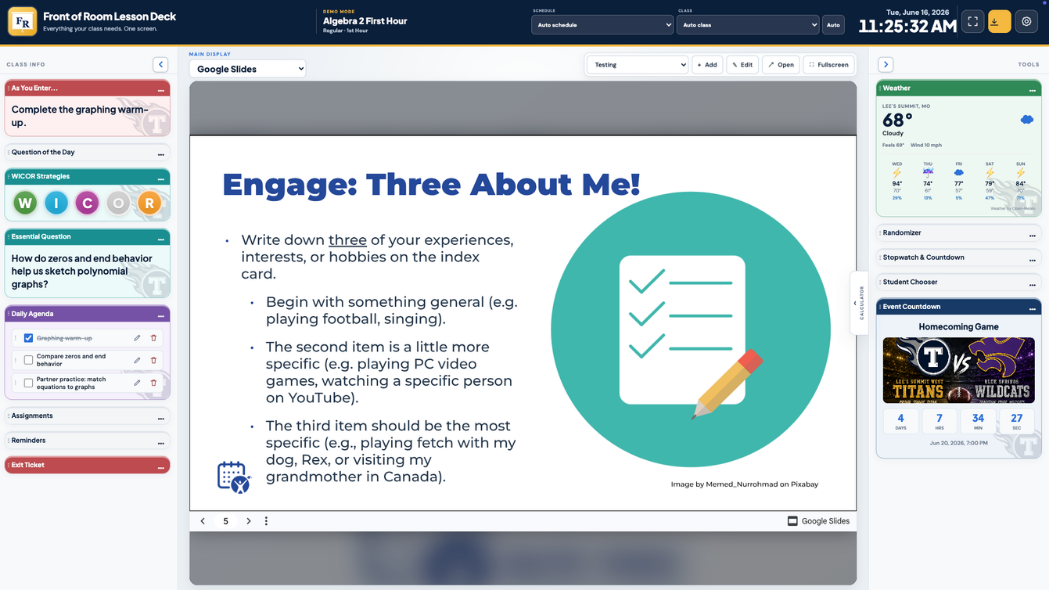This screenshot has height=590, width=1049.
Task: Click the 4 Days countdown box
Action: pyautogui.click(x=900, y=421)
